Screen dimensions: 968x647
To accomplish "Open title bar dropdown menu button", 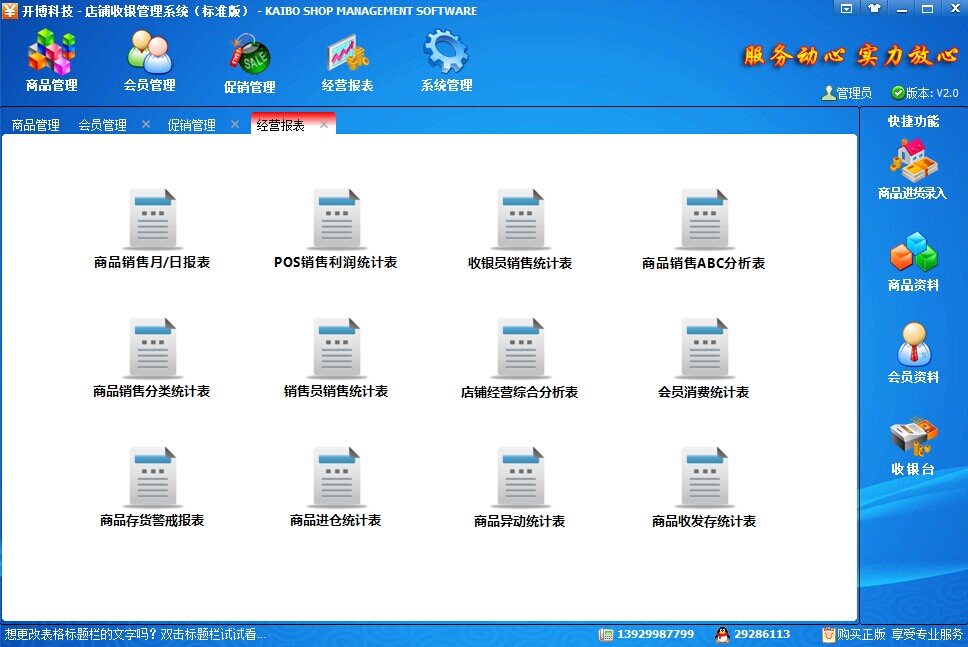I will (x=846, y=9).
